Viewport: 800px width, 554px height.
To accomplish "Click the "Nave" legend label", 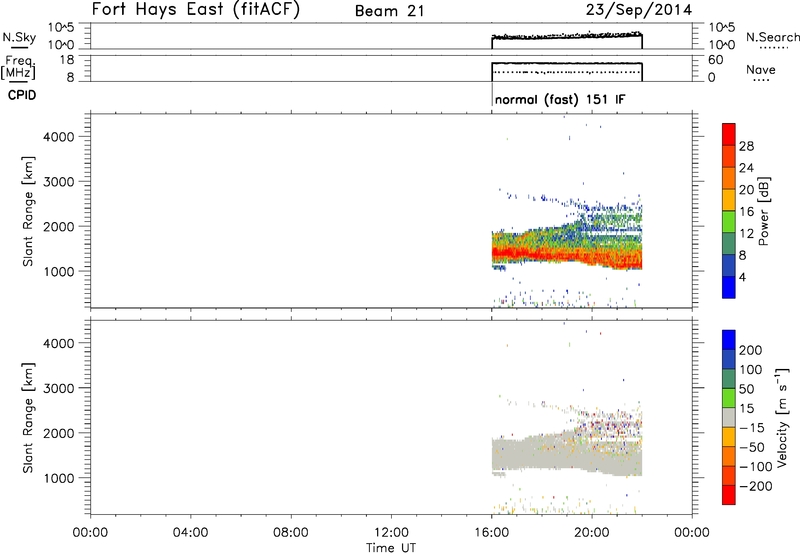I will (760, 69).
